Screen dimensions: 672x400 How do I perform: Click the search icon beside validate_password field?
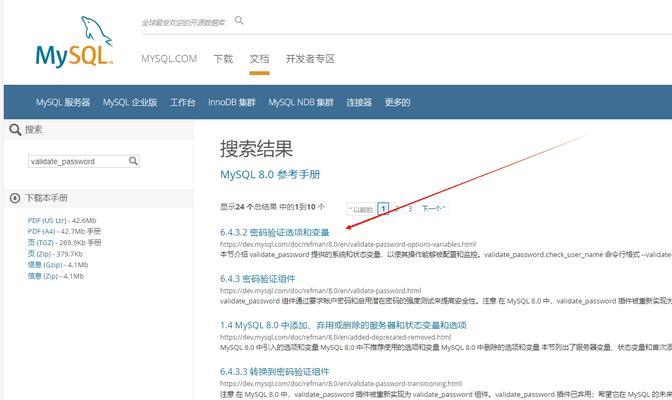click(x=133, y=161)
